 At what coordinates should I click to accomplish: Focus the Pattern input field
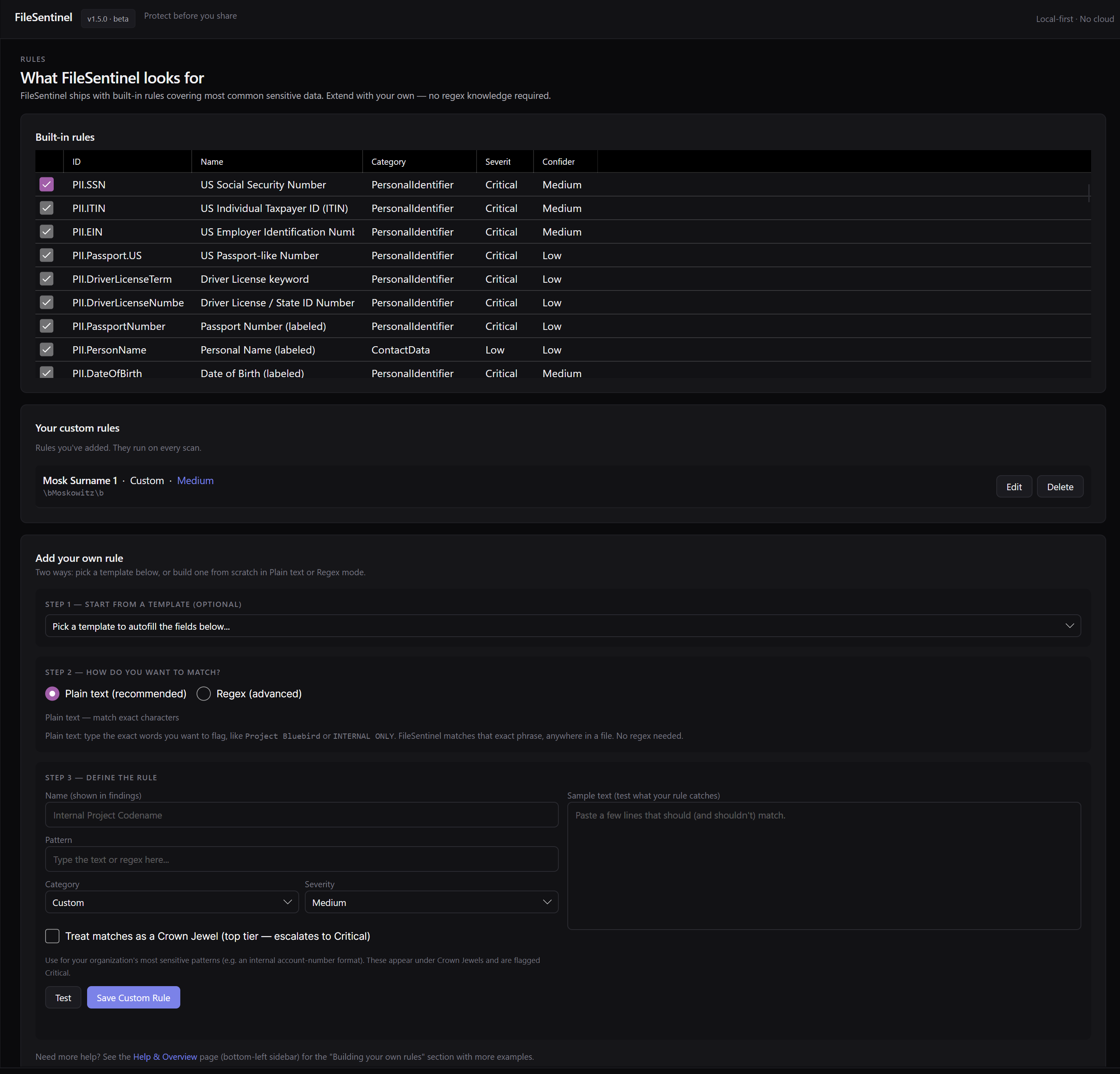pyautogui.click(x=302, y=859)
